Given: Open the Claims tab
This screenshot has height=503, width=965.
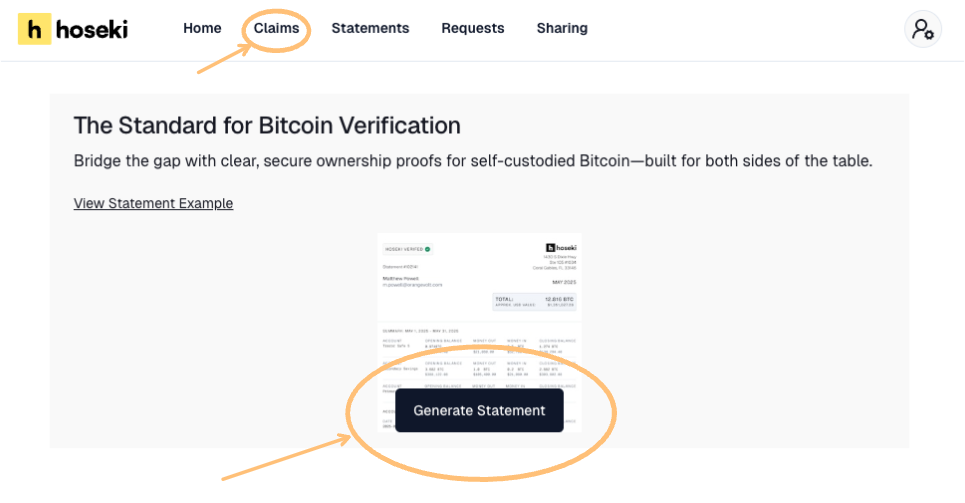Looking at the screenshot, I should (276, 28).
